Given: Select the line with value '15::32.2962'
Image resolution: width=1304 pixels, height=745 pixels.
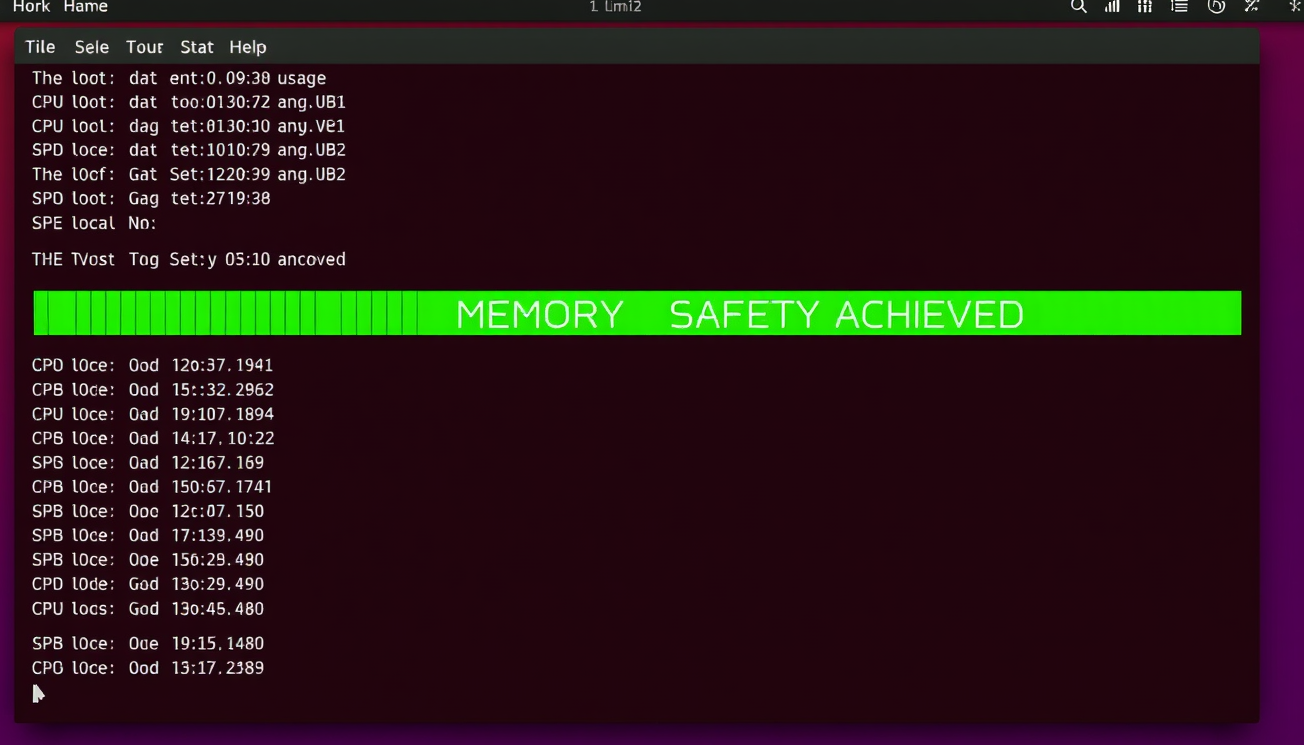Looking at the screenshot, I should click(x=153, y=389).
